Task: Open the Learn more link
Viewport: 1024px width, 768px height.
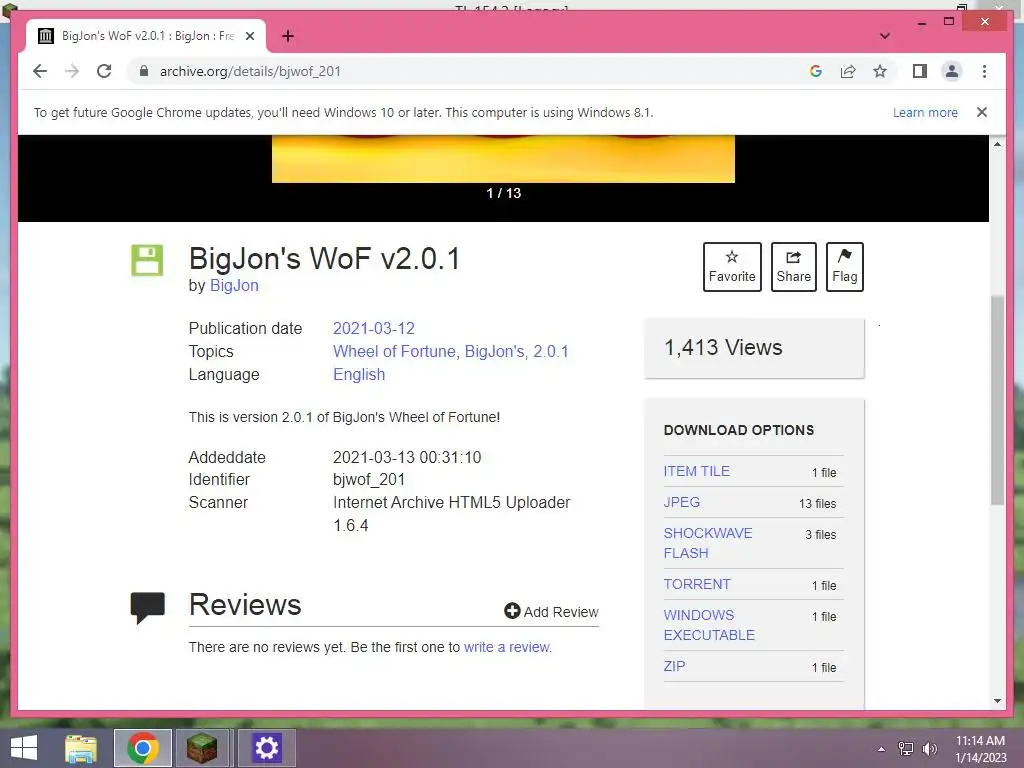Action: coord(925,112)
